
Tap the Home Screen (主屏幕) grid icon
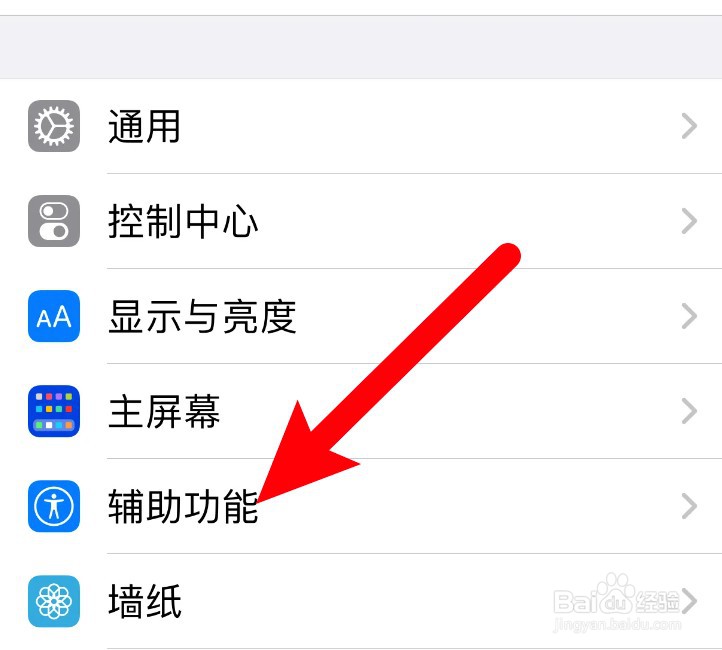(54, 411)
